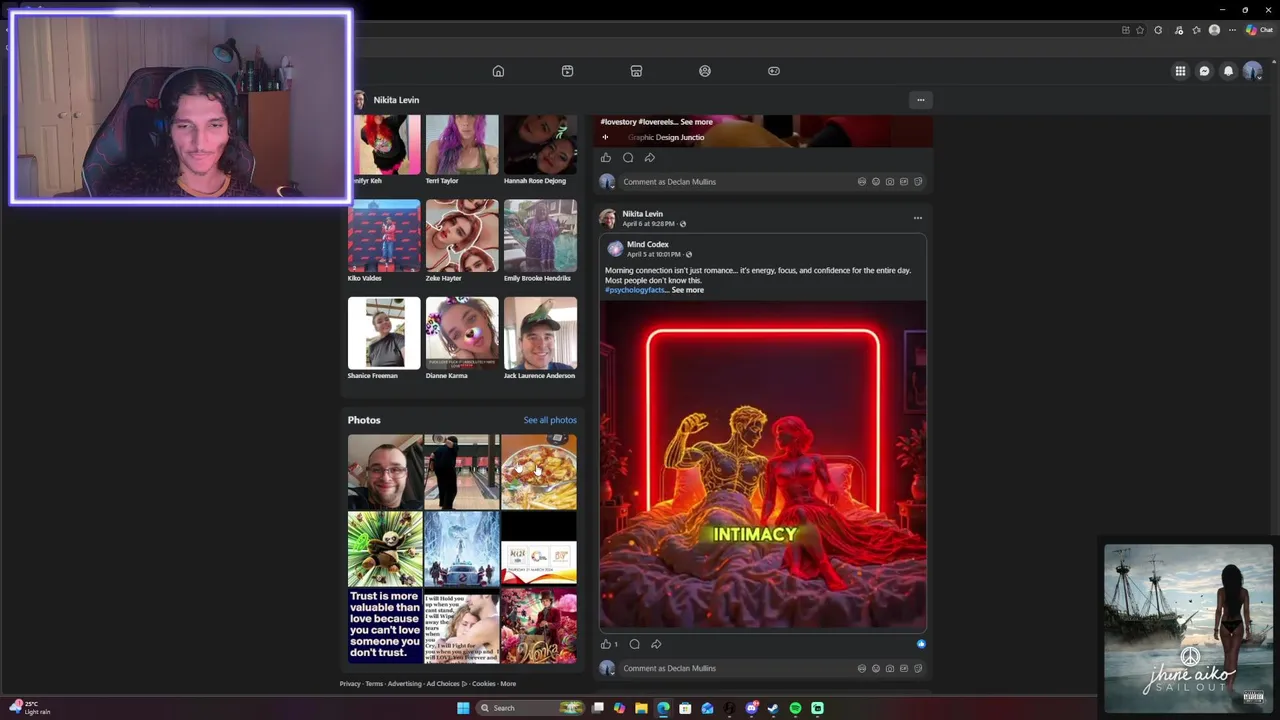Open the weather widget showing Light rain

click(x=30, y=708)
